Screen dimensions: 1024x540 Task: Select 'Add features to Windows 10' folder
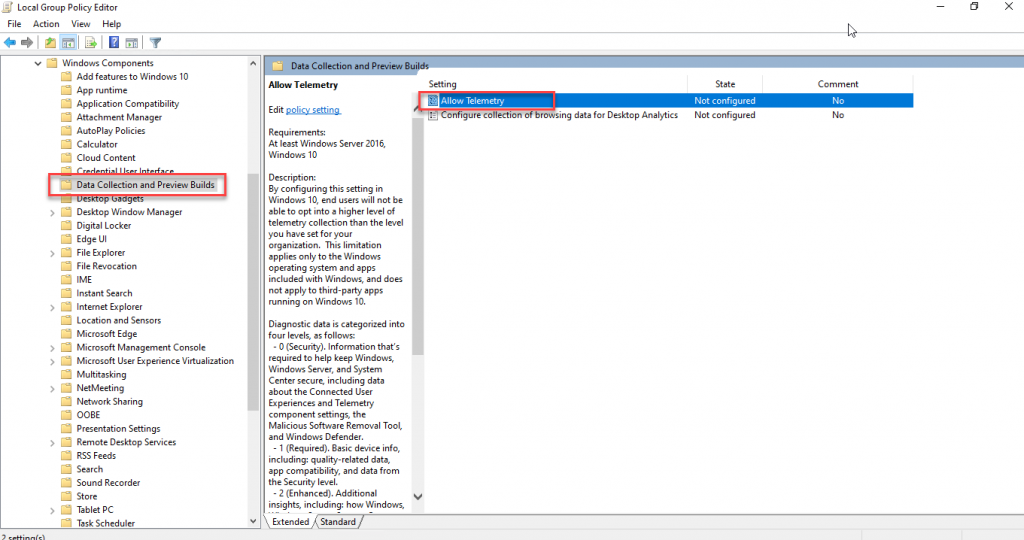click(132, 76)
